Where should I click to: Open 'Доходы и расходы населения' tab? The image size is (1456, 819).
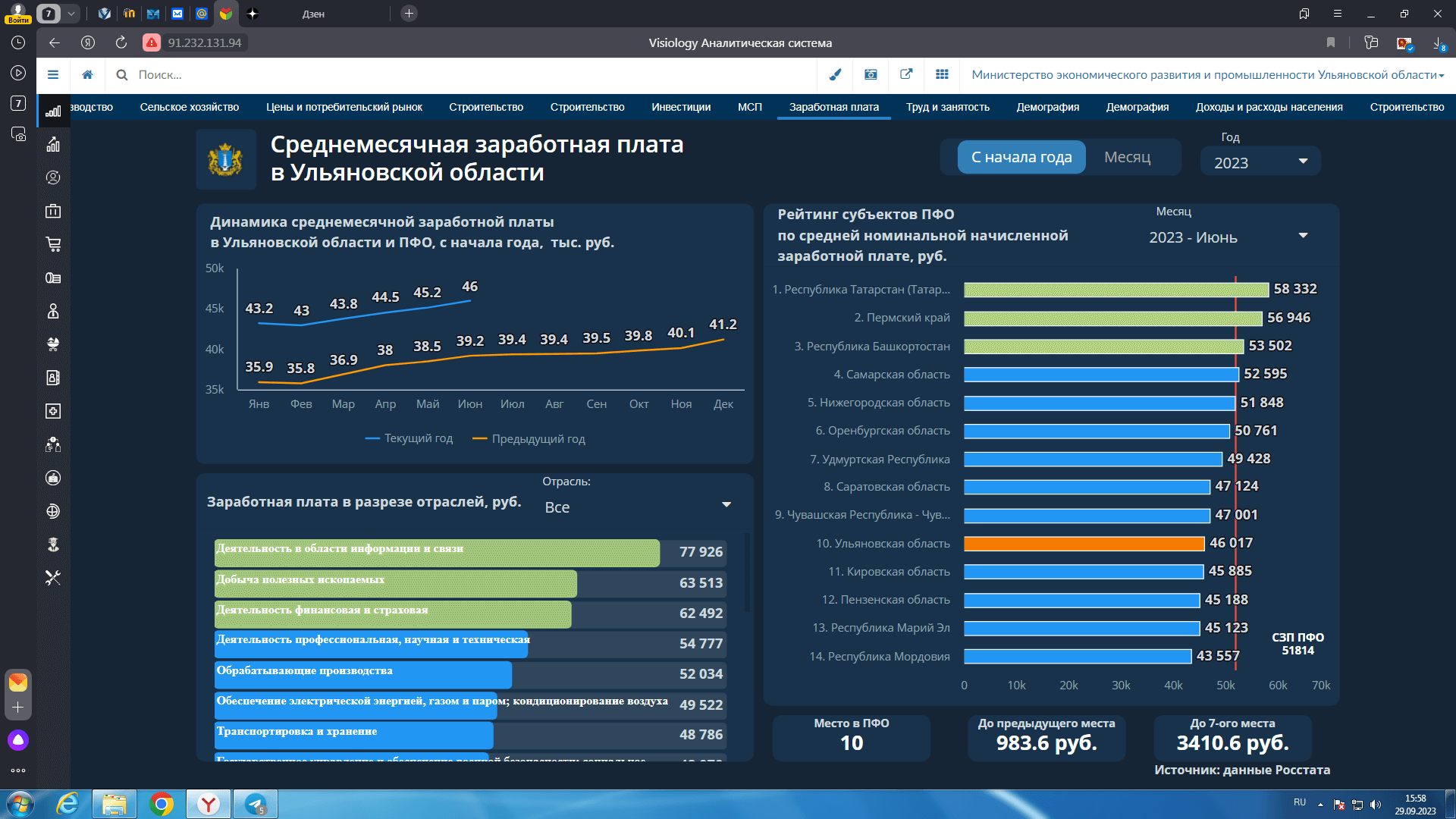pyautogui.click(x=1269, y=107)
